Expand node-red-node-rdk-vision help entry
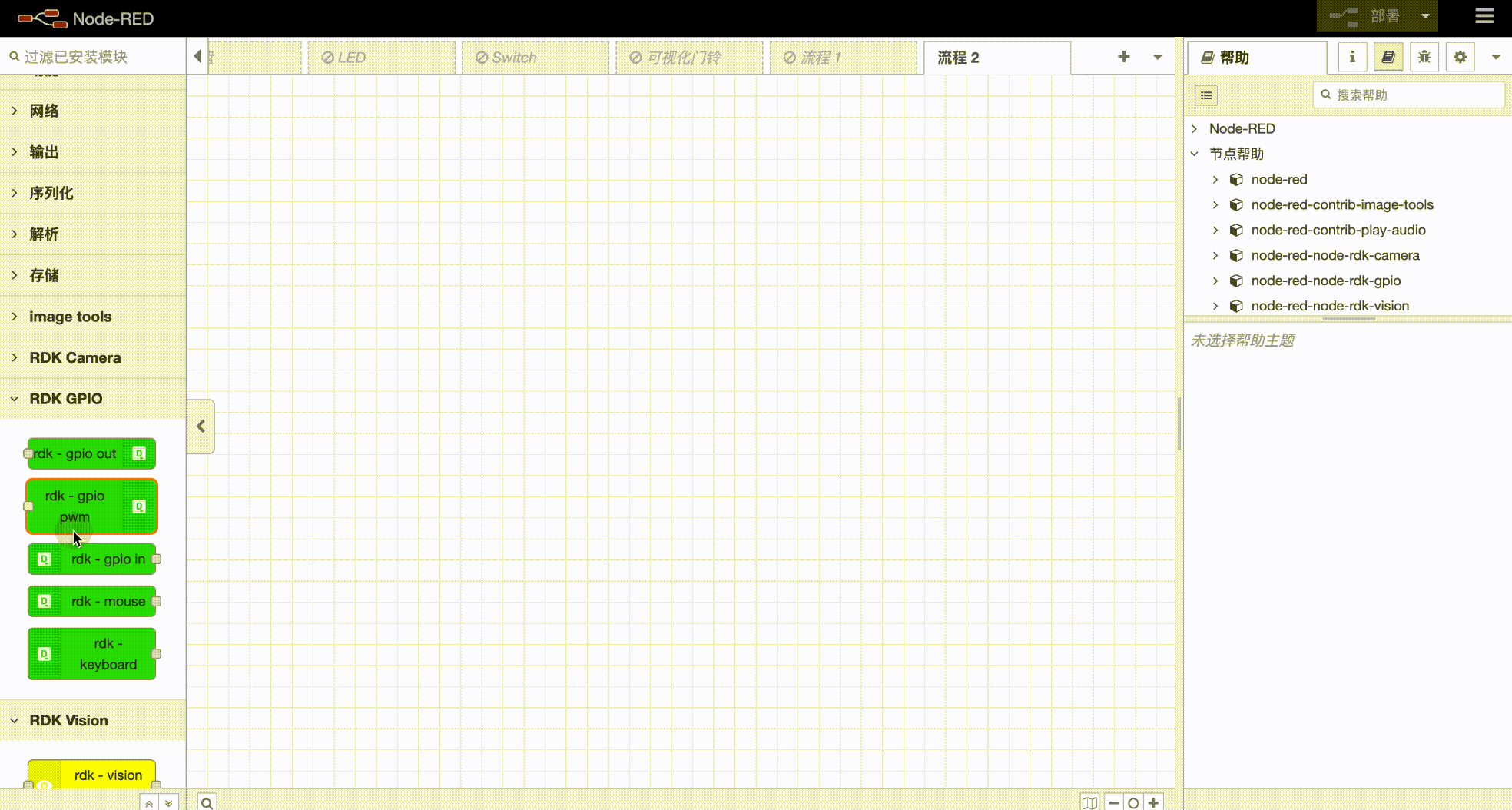 pos(1215,306)
